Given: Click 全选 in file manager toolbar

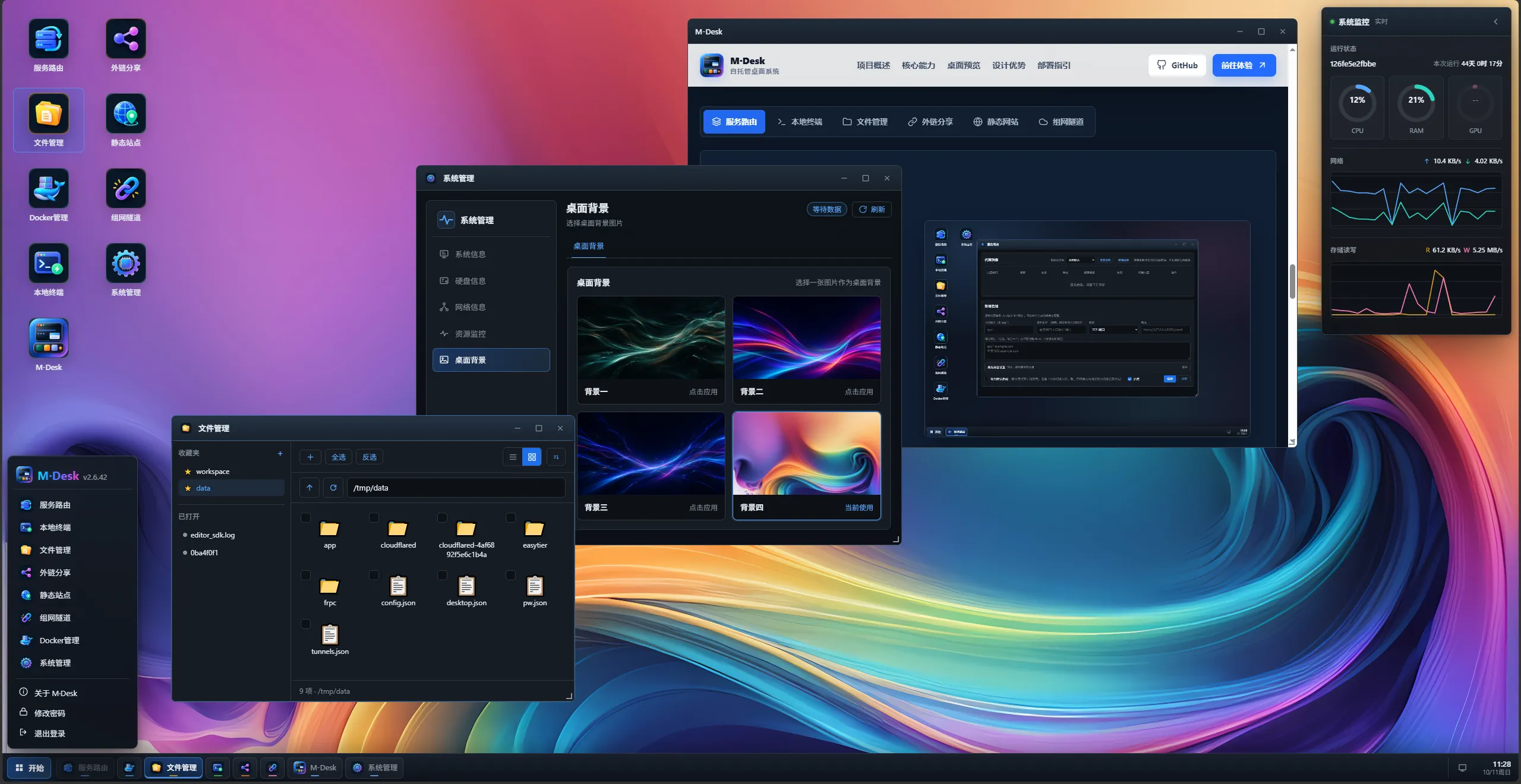Looking at the screenshot, I should [338, 457].
